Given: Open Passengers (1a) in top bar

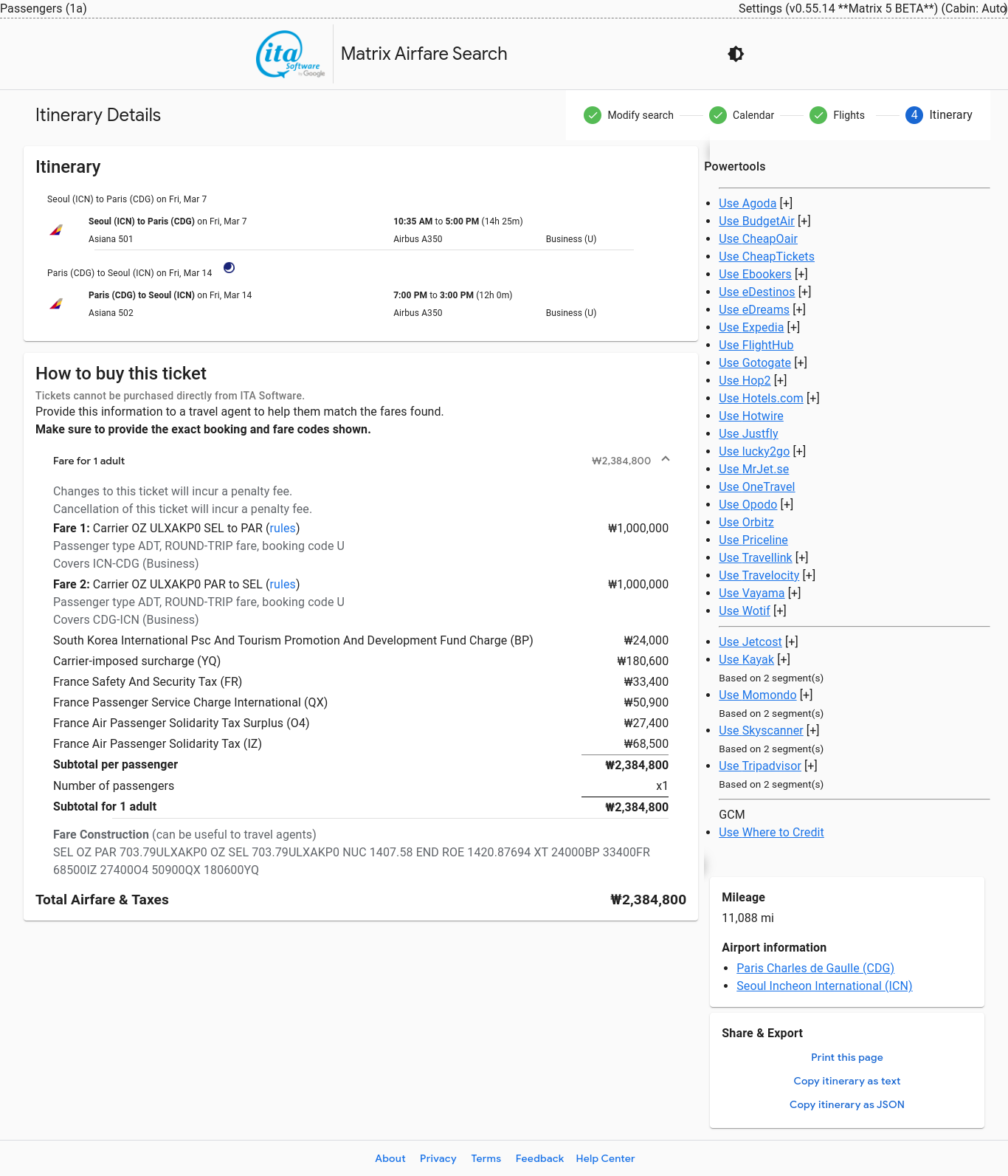Looking at the screenshot, I should point(44,8).
